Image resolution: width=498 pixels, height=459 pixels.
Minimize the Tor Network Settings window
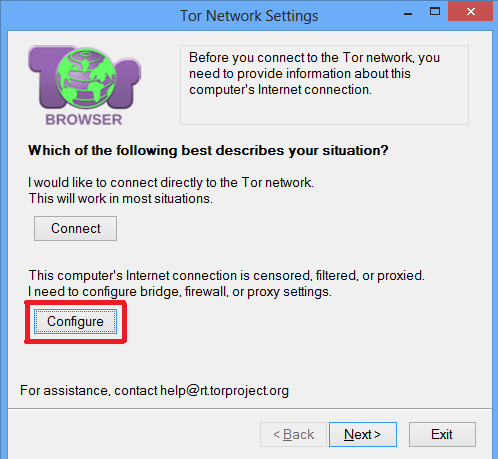click(408, 13)
